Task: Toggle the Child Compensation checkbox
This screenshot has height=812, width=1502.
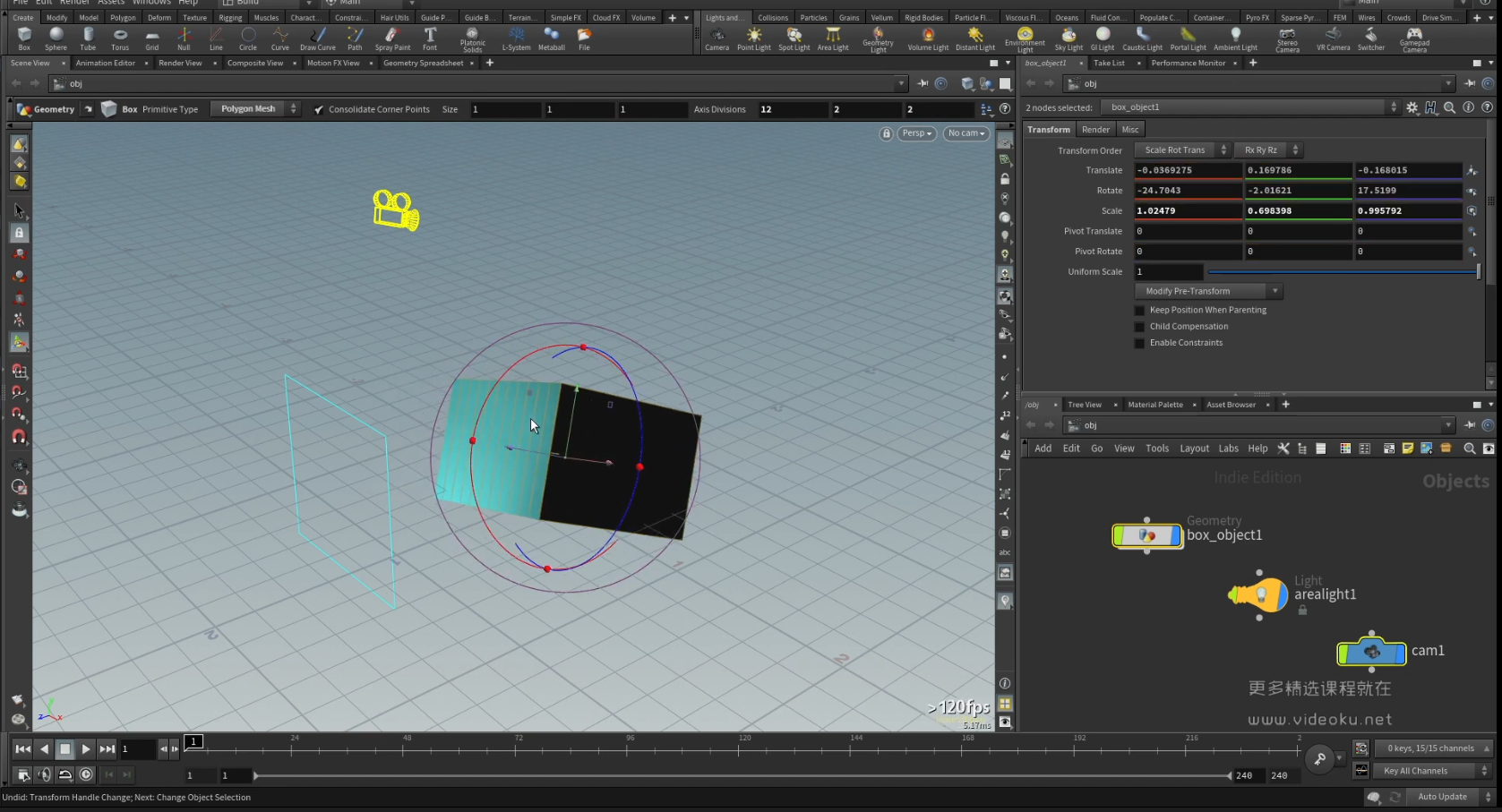Action: tap(1140, 327)
